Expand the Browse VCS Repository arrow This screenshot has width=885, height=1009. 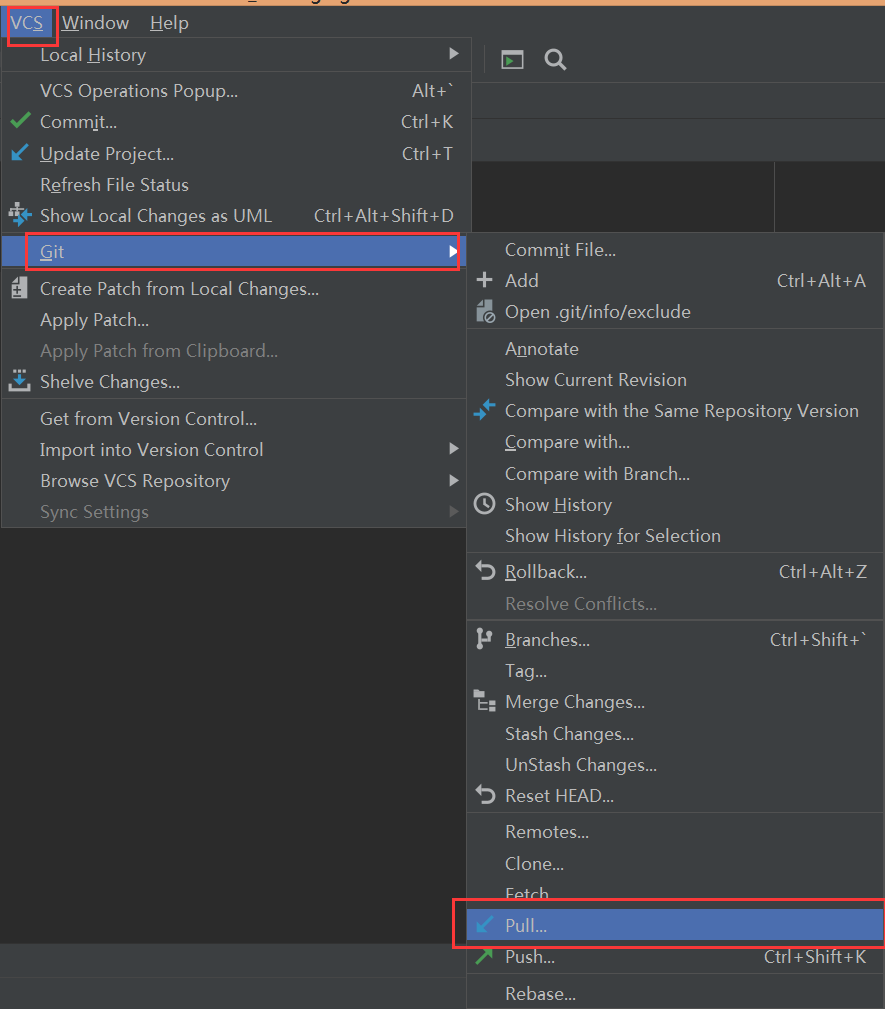tap(454, 481)
